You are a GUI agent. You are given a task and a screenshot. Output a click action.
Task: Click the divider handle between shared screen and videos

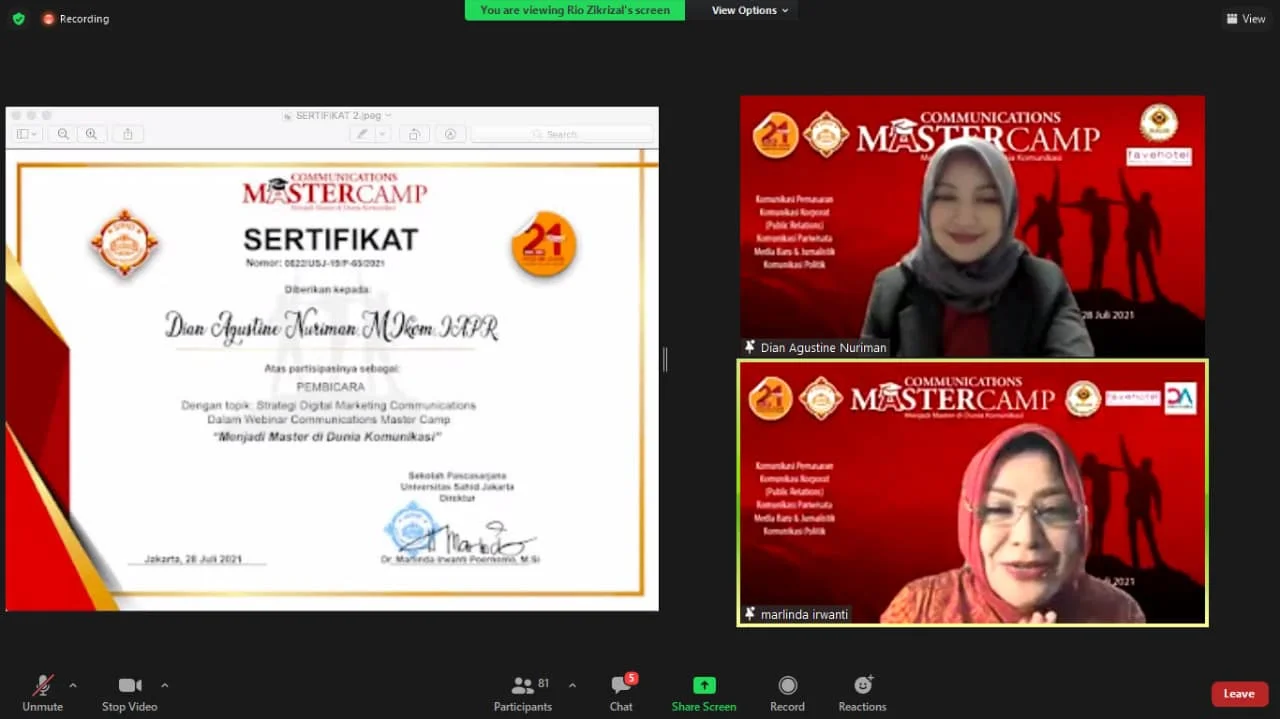point(665,359)
